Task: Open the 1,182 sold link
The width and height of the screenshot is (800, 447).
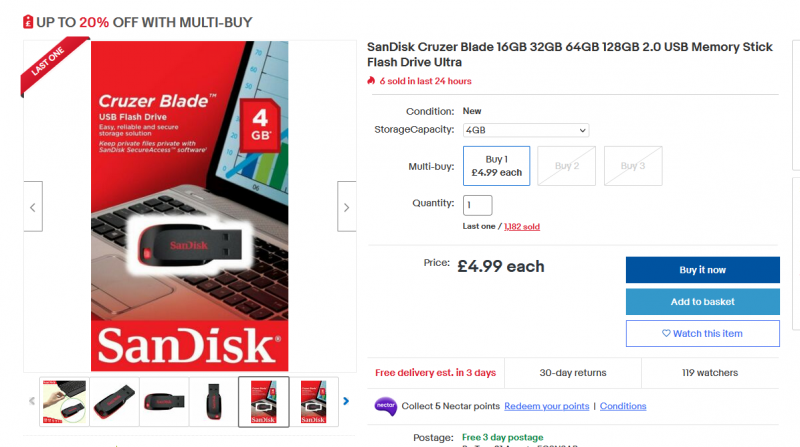Action: point(521,227)
